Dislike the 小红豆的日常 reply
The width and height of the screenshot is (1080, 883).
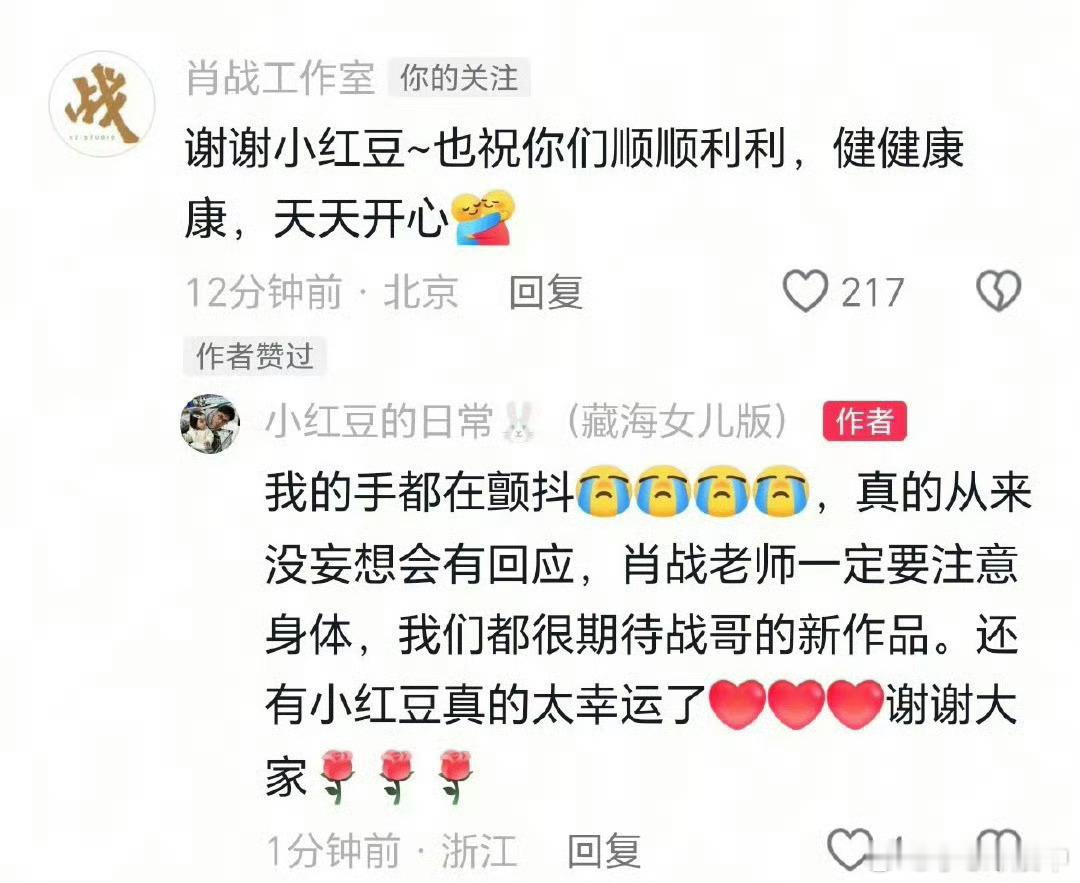click(999, 851)
